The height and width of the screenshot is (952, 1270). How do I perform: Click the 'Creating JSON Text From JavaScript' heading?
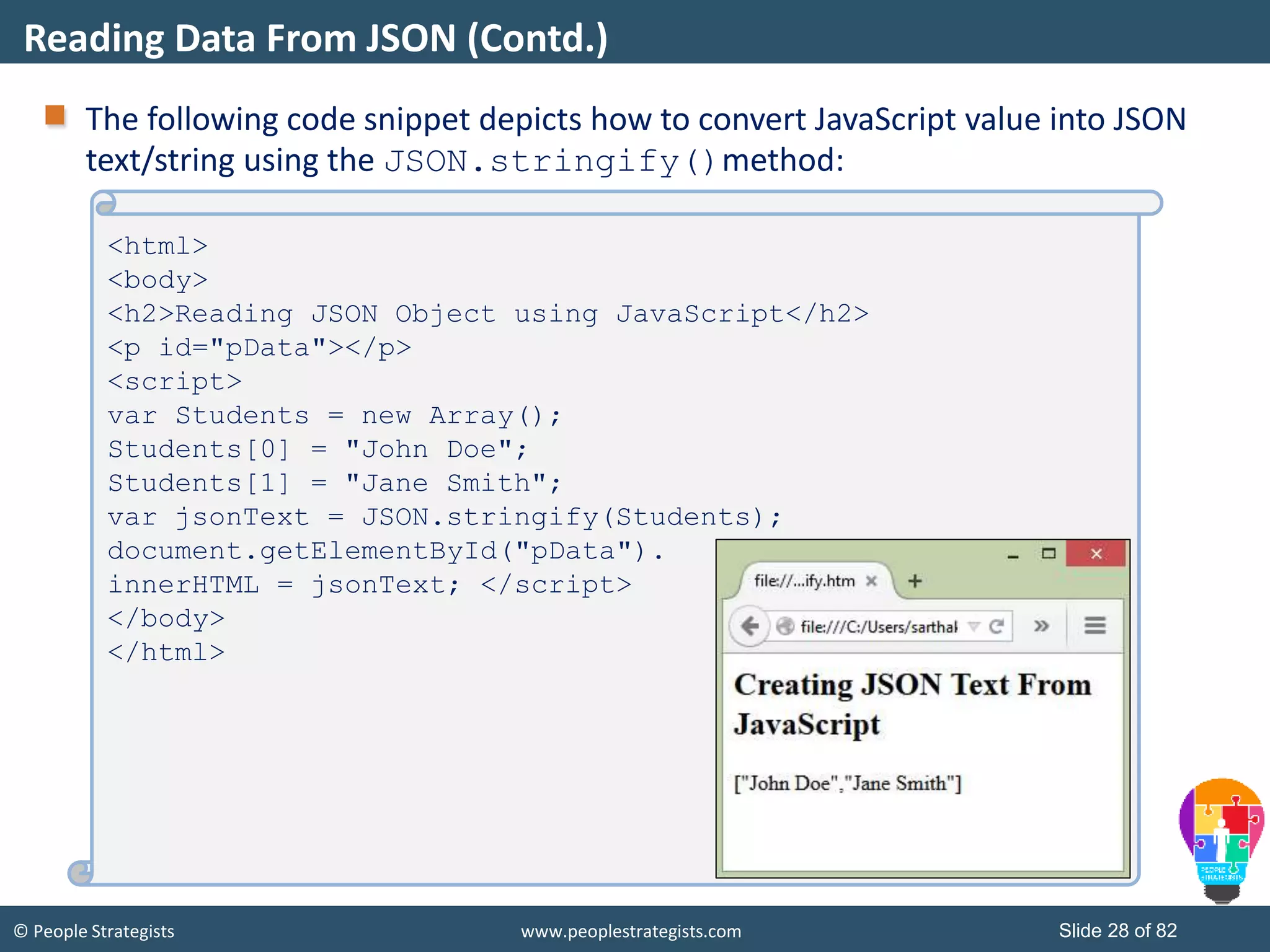click(x=912, y=705)
